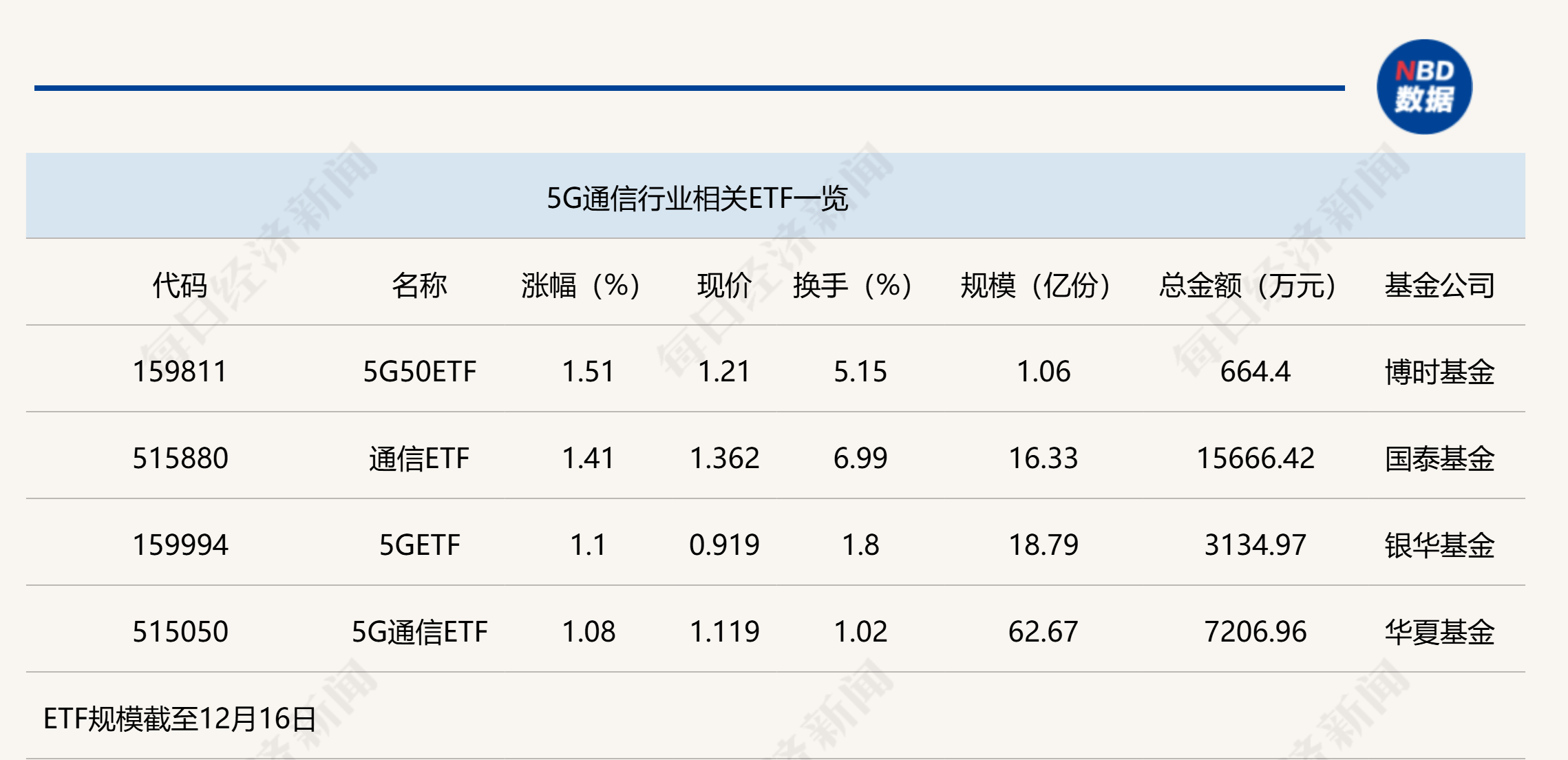Select fund code 159994
Screen dimensions: 1568x760
click(x=180, y=545)
